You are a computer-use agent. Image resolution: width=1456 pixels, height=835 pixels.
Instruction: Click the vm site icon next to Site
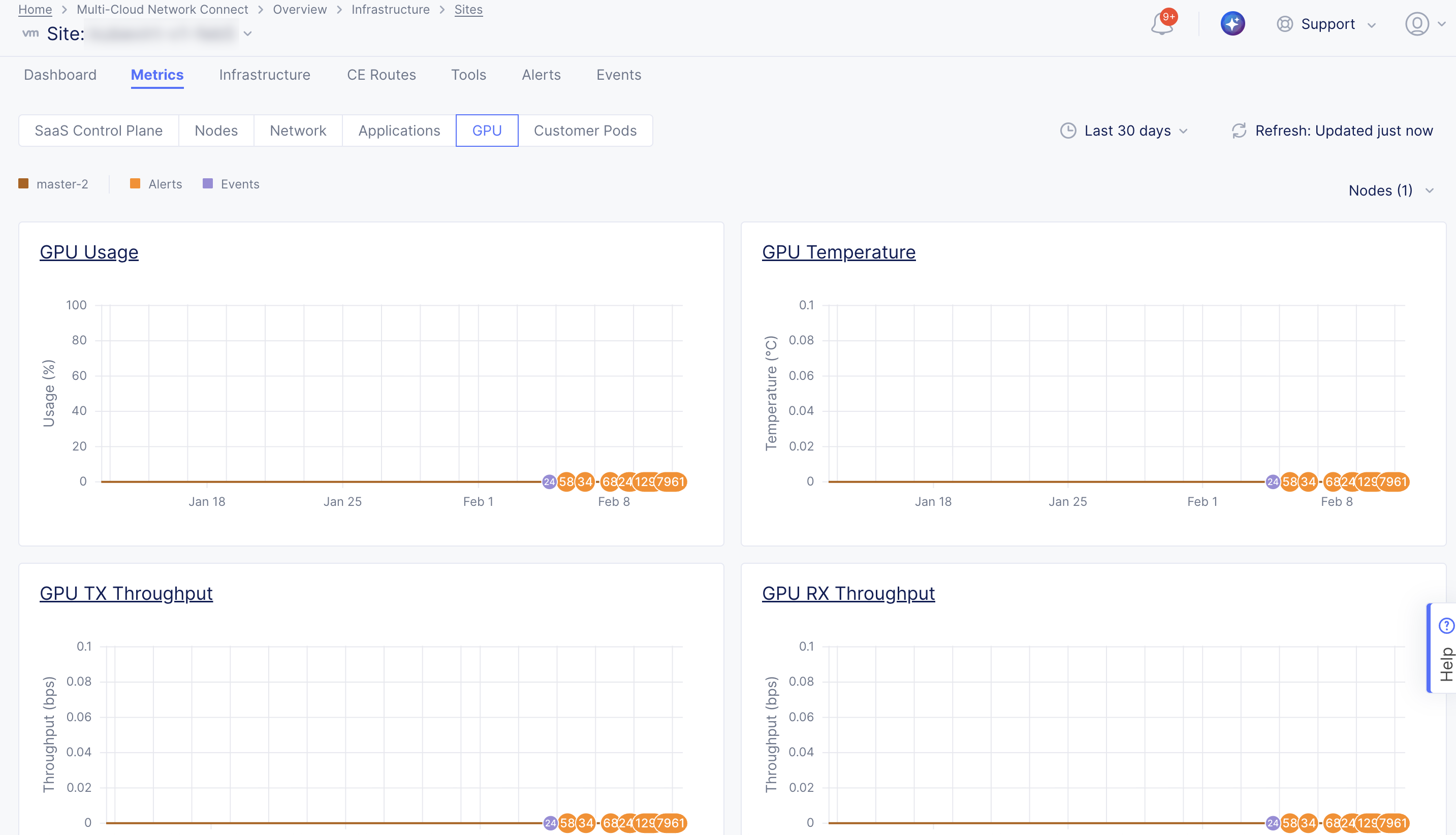[x=30, y=33]
